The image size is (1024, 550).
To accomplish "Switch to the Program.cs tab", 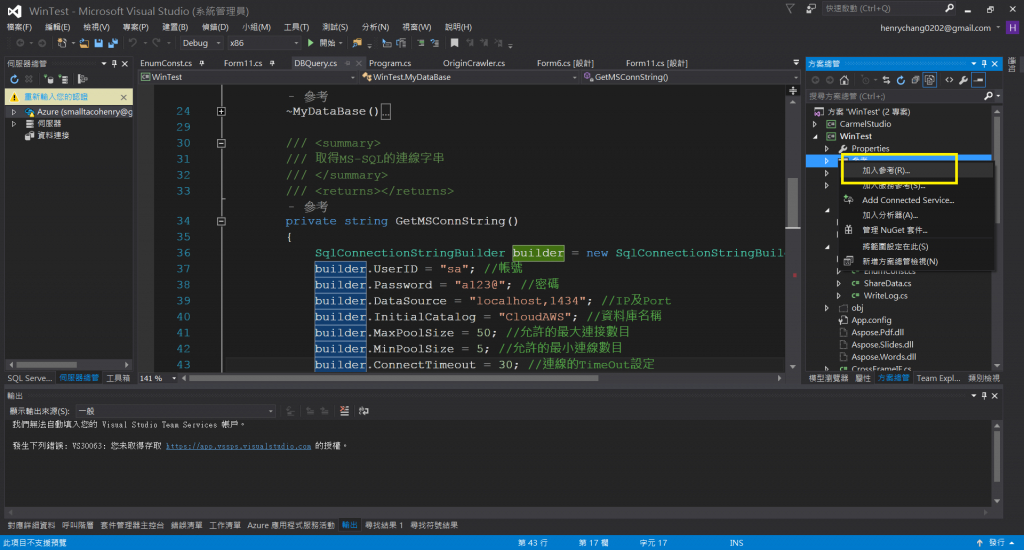I will (x=389, y=63).
